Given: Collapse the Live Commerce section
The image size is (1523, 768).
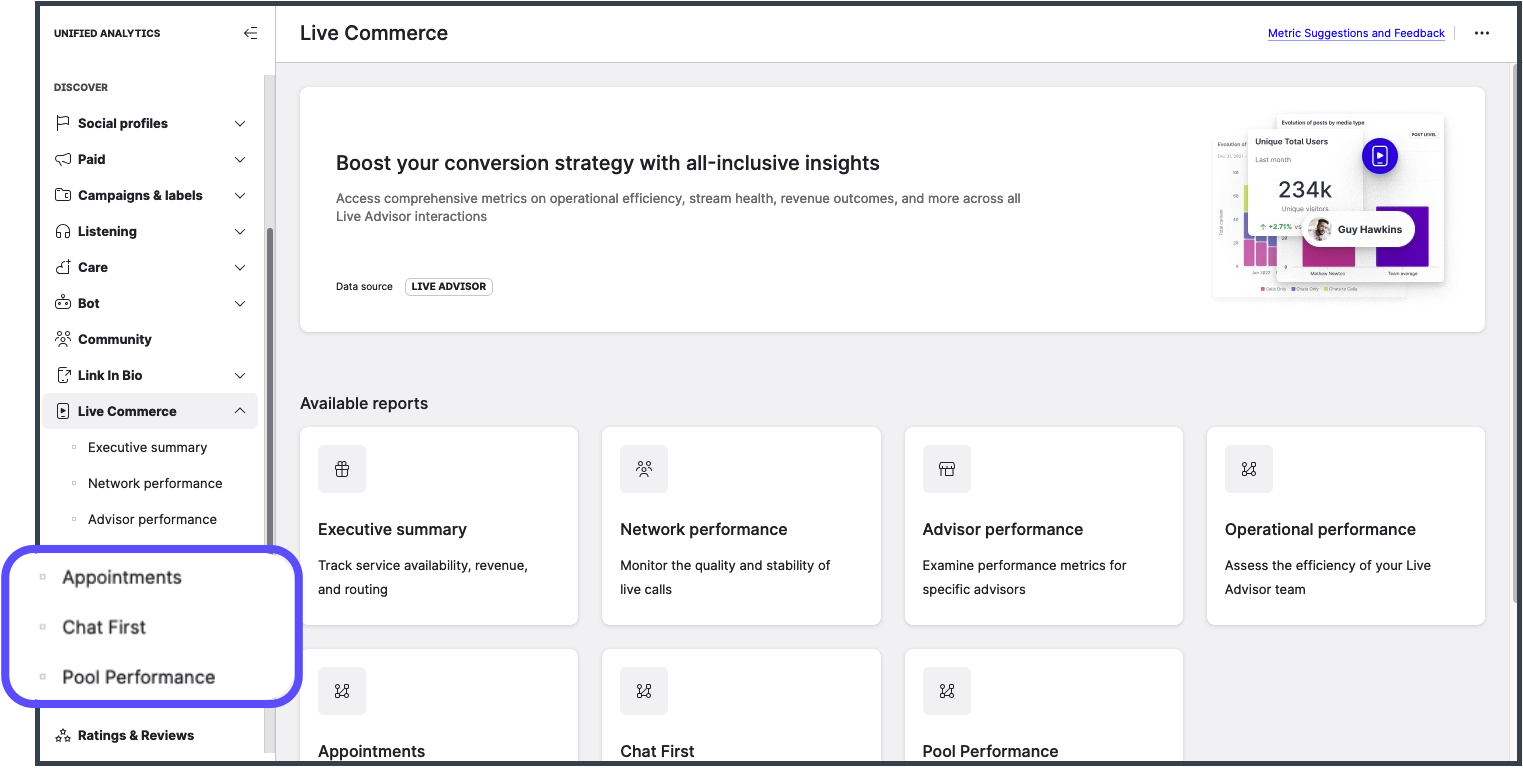Looking at the screenshot, I should (240, 411).
